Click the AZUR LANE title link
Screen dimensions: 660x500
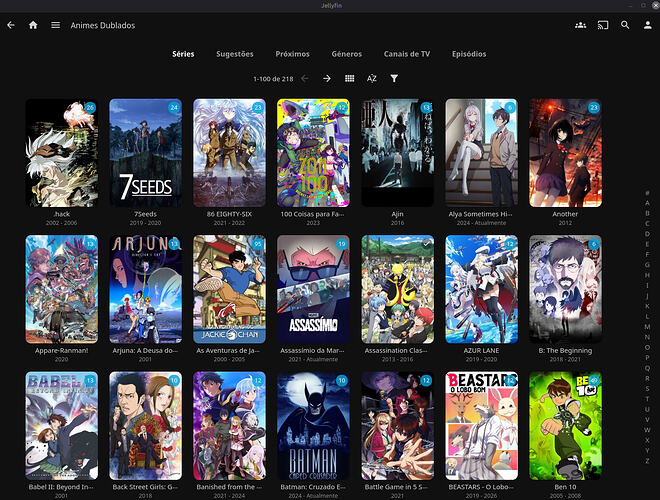482,351
